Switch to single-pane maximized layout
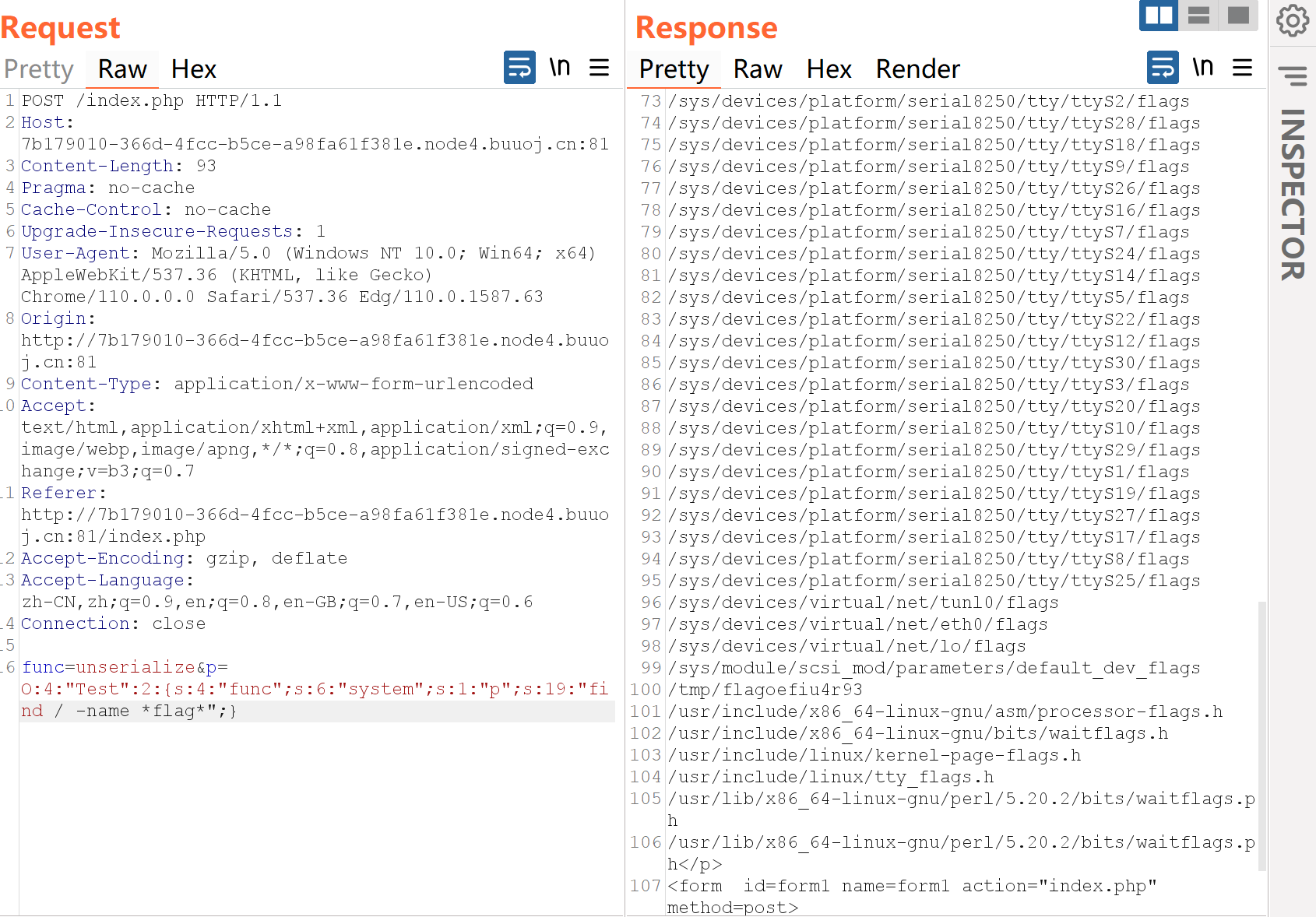The image size is (1316, 917). click(x=1238, y=16)
